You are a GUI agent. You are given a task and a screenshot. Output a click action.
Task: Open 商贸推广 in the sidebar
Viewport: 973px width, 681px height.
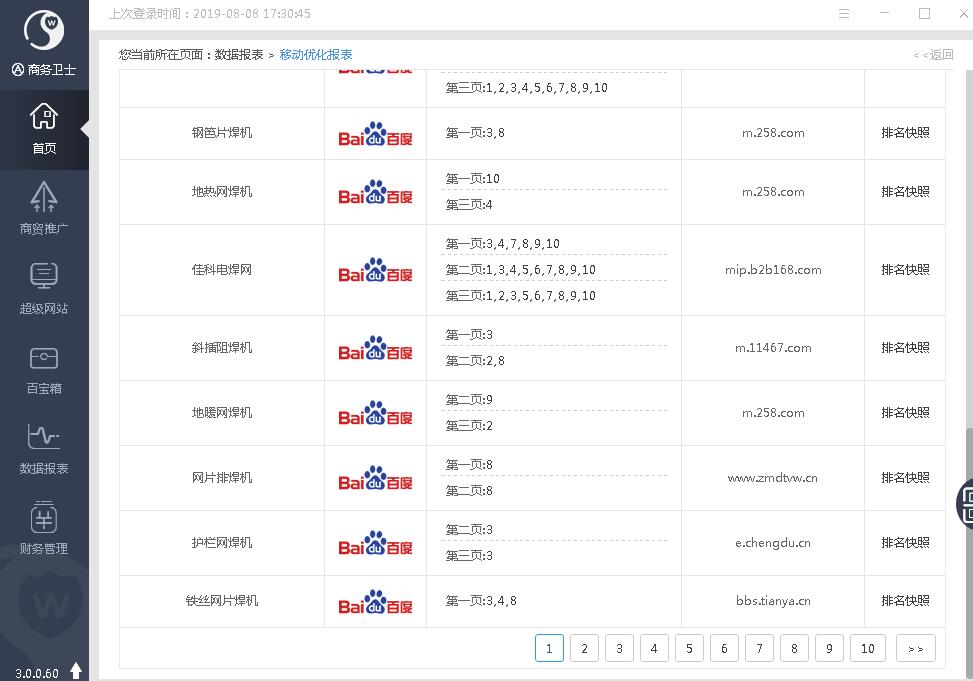click(x=44, y=208)
